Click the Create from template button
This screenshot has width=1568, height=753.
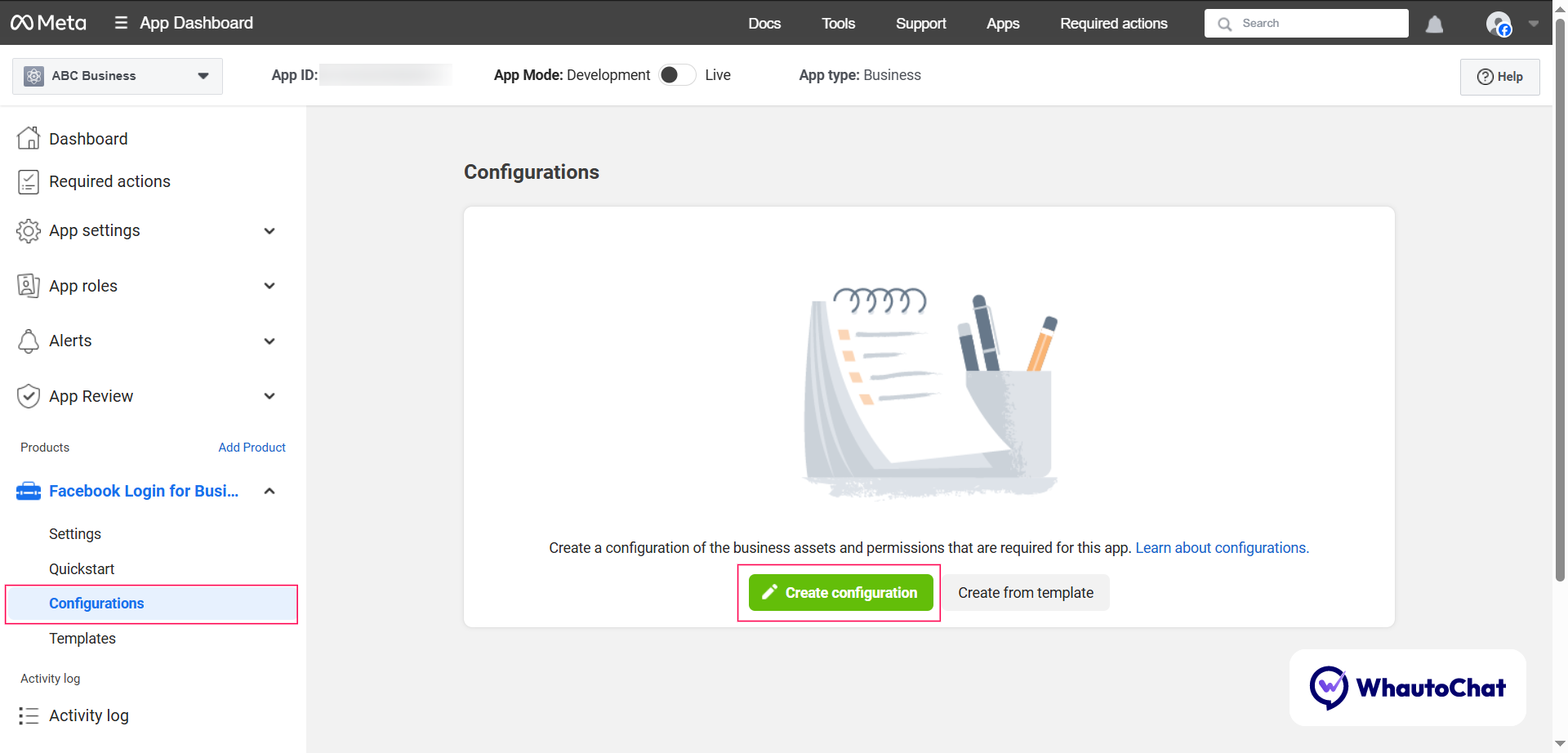1026,592
